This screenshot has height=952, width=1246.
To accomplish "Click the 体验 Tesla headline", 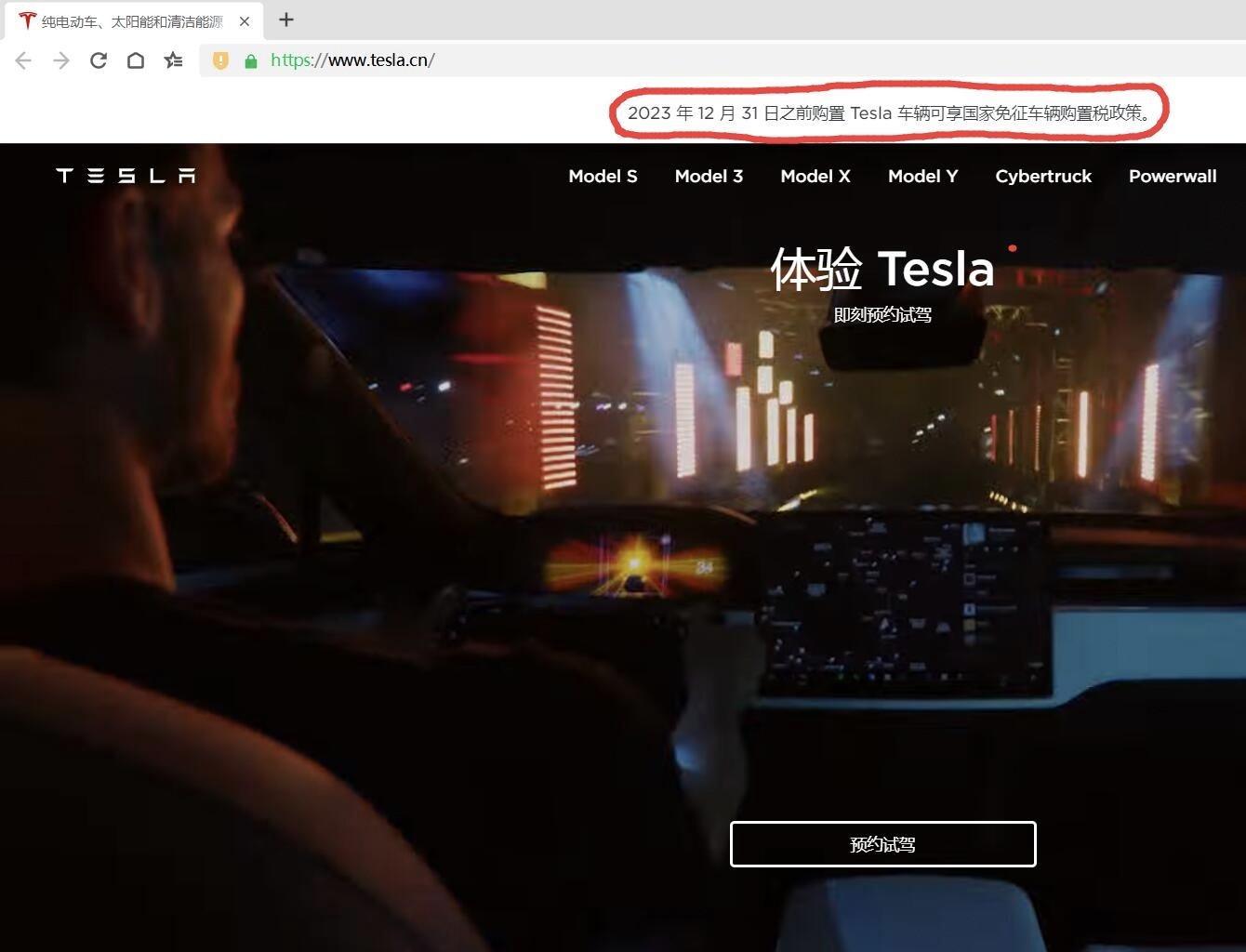I will coord(882,269).
